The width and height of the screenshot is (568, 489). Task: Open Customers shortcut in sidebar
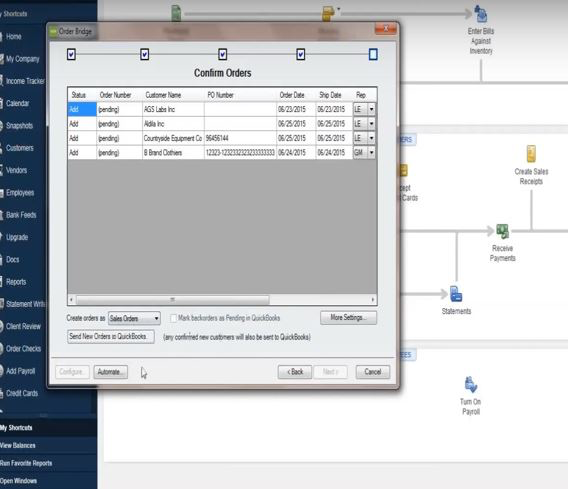(20, 148)
